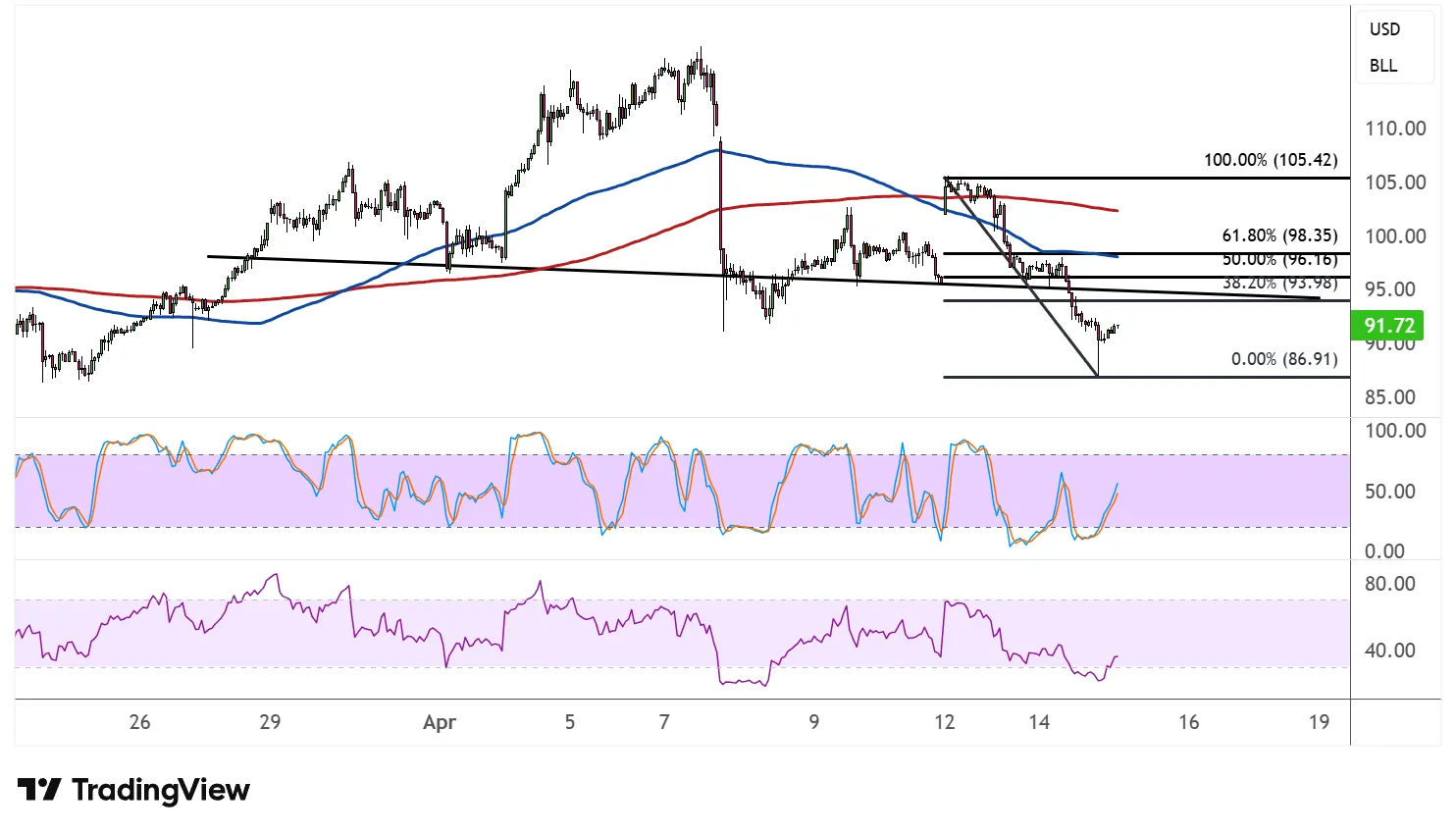Viewport: 1456px width, 834px height.
Task: Click the 38.20% (93.98) retracement label
Action: point(1279,284)
